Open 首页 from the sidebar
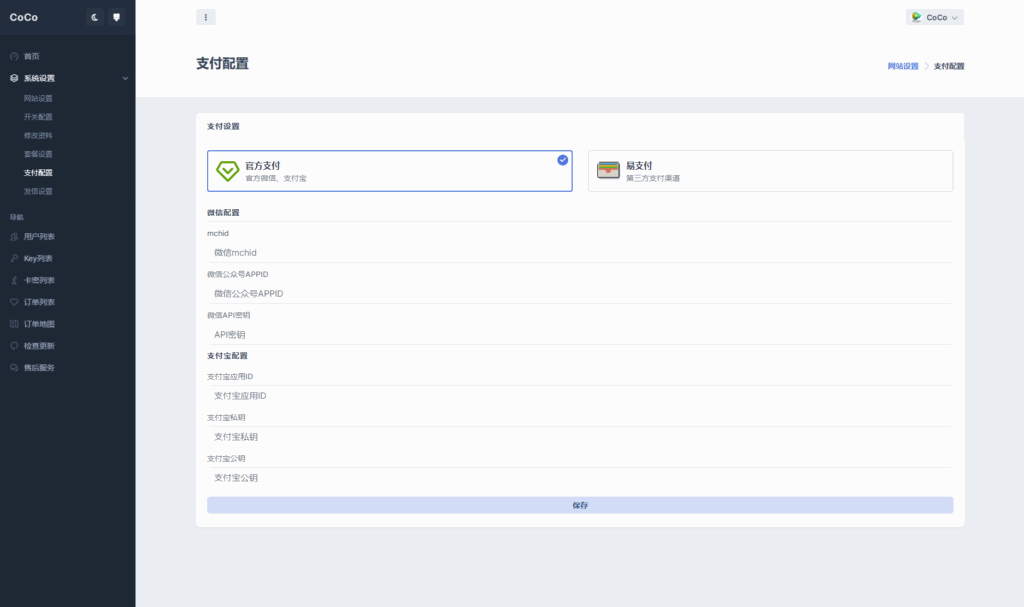 [32, 56]
